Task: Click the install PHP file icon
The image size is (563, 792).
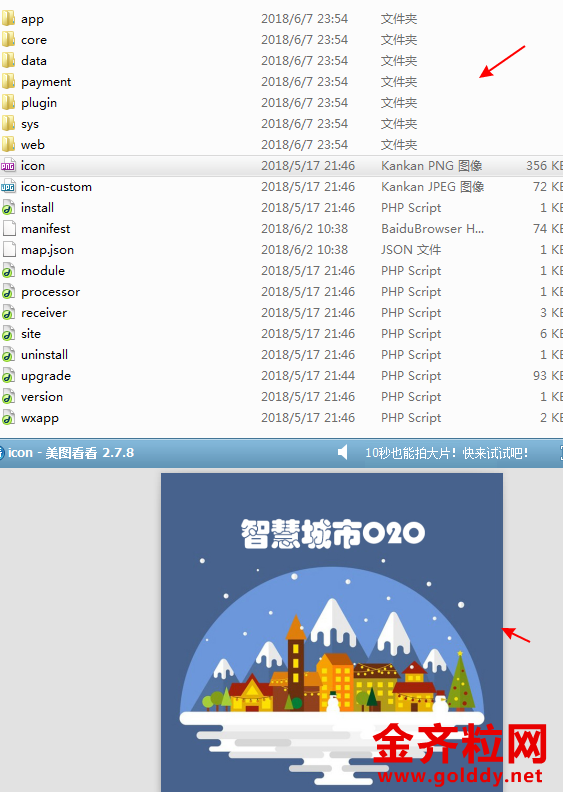Action: click(x=8, y=208)
